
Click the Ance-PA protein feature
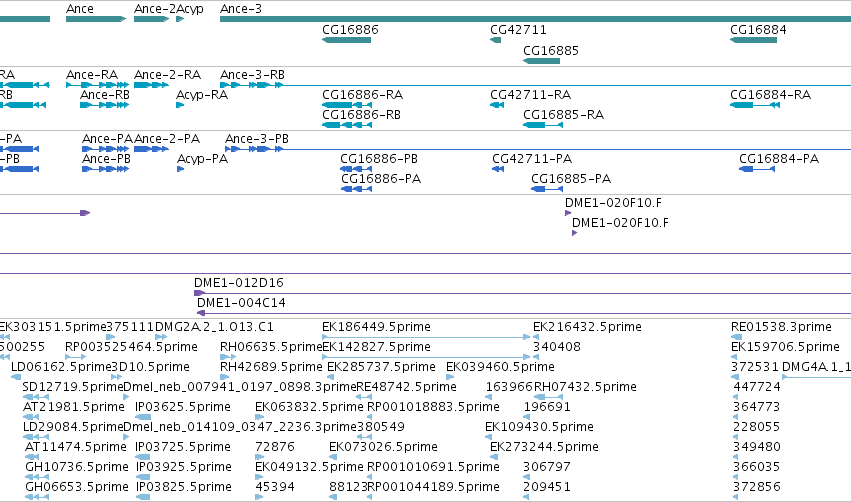pos(105,149)
